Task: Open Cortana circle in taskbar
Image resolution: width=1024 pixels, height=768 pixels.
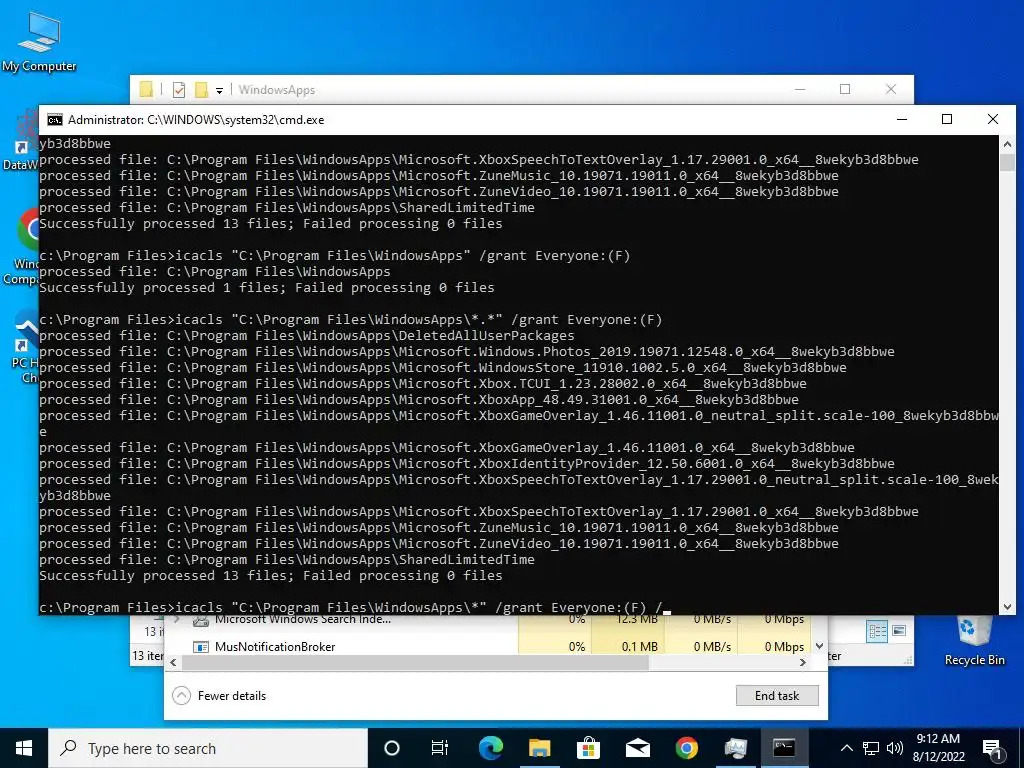Action: (x=391, y=748)
